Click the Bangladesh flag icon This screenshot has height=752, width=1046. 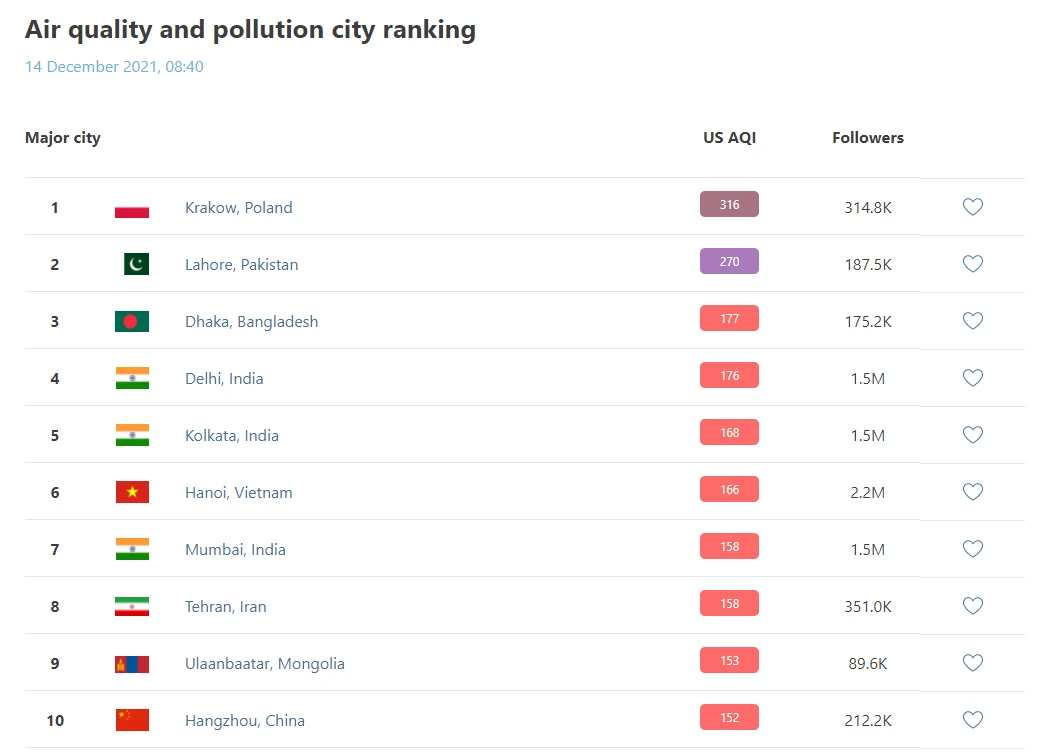pos(132,321)
